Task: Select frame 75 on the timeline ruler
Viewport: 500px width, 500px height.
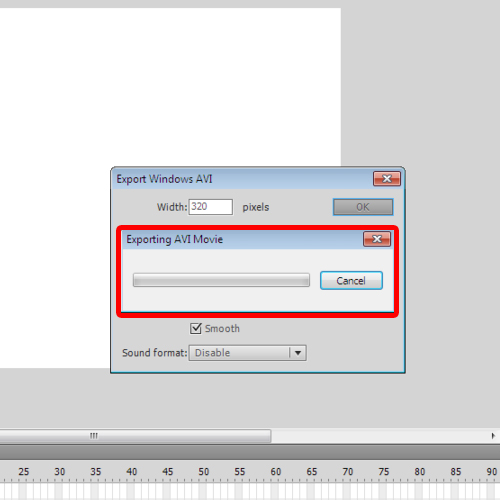Action: [x=383, y=472]
